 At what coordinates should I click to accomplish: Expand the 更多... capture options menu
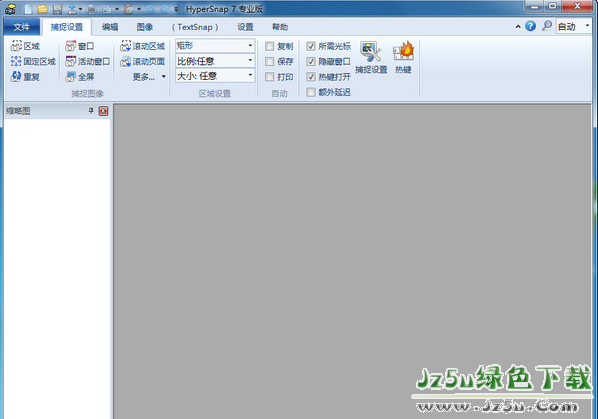149,77
